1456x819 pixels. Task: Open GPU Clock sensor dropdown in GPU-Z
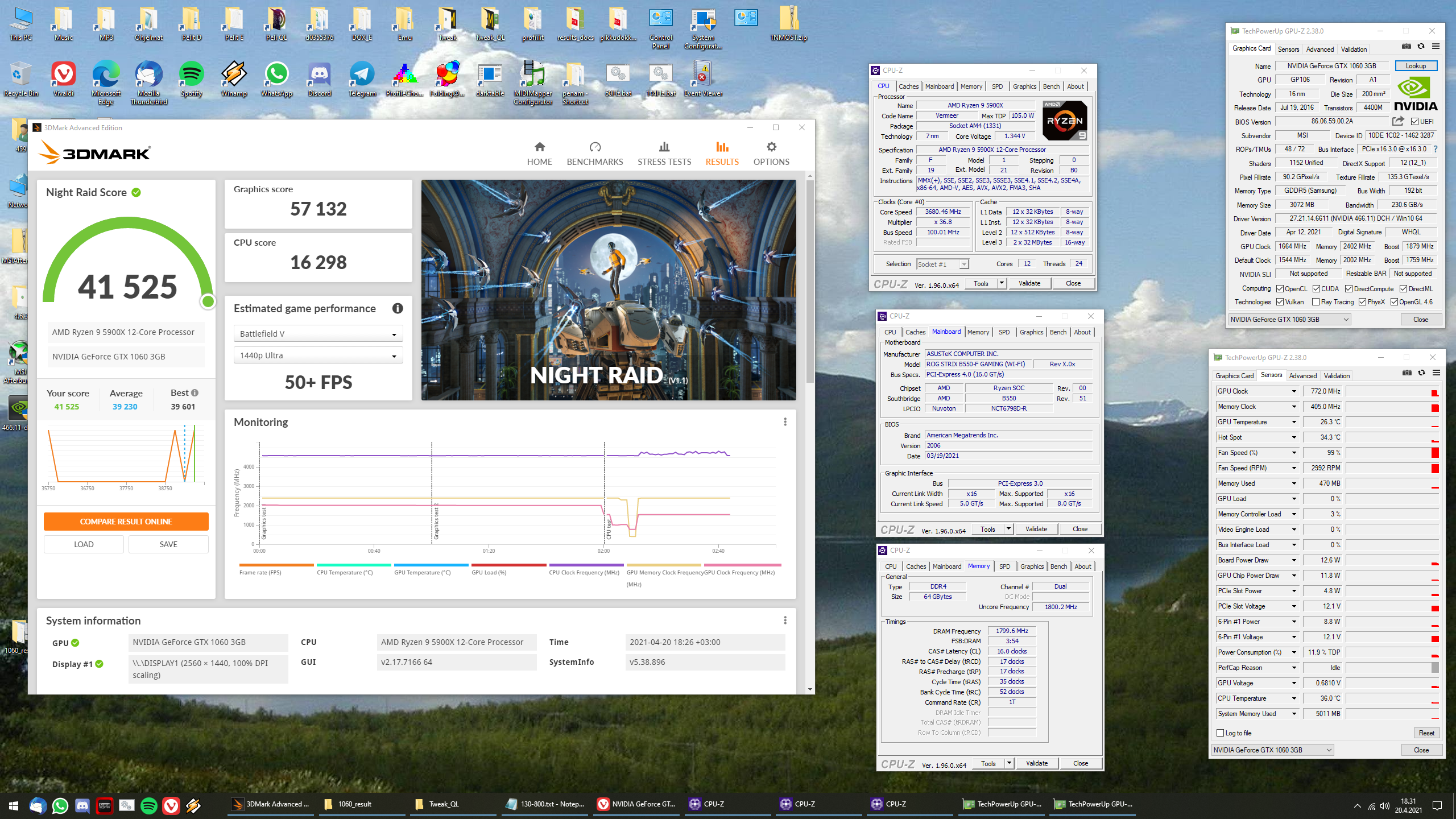1294,391
